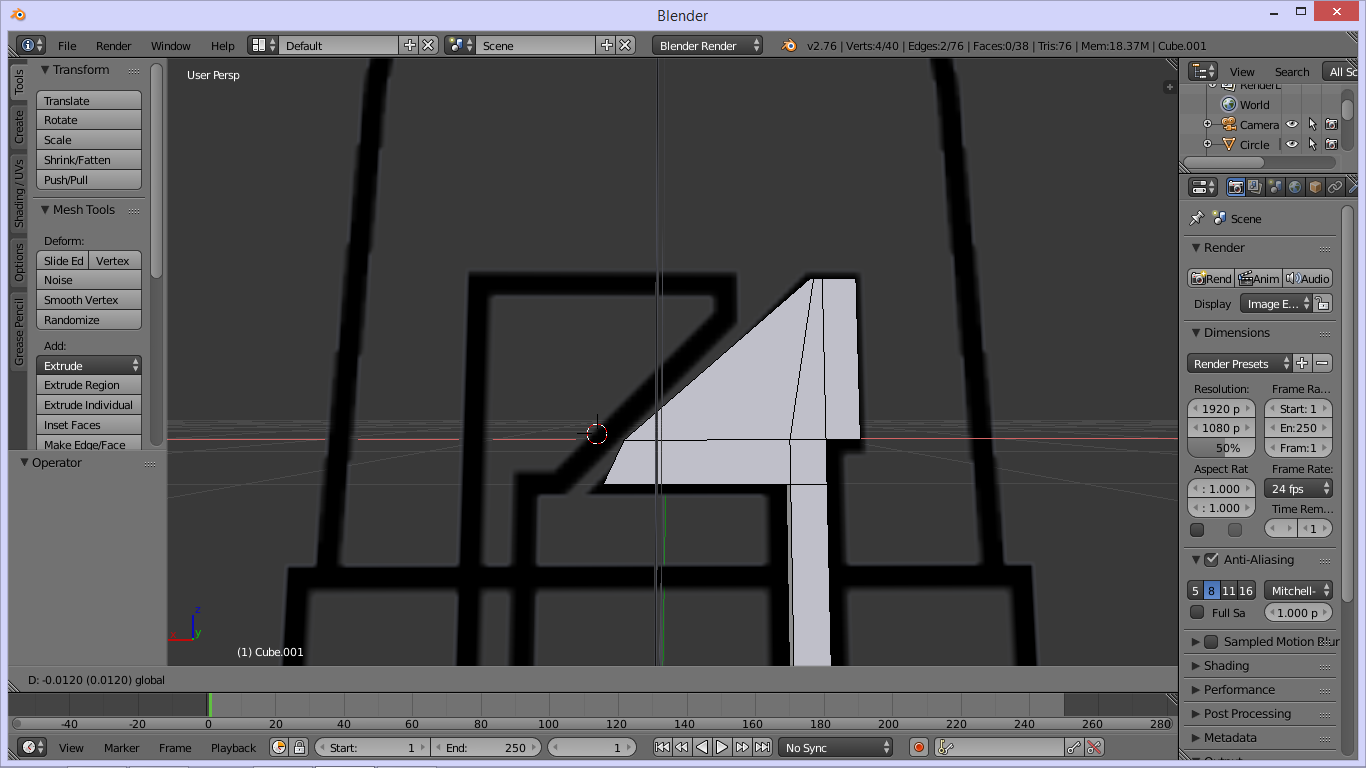This screenshot has height=768, width=1366.
Task: Select the Render properties camera tab icon
Action: [1236, 187]
